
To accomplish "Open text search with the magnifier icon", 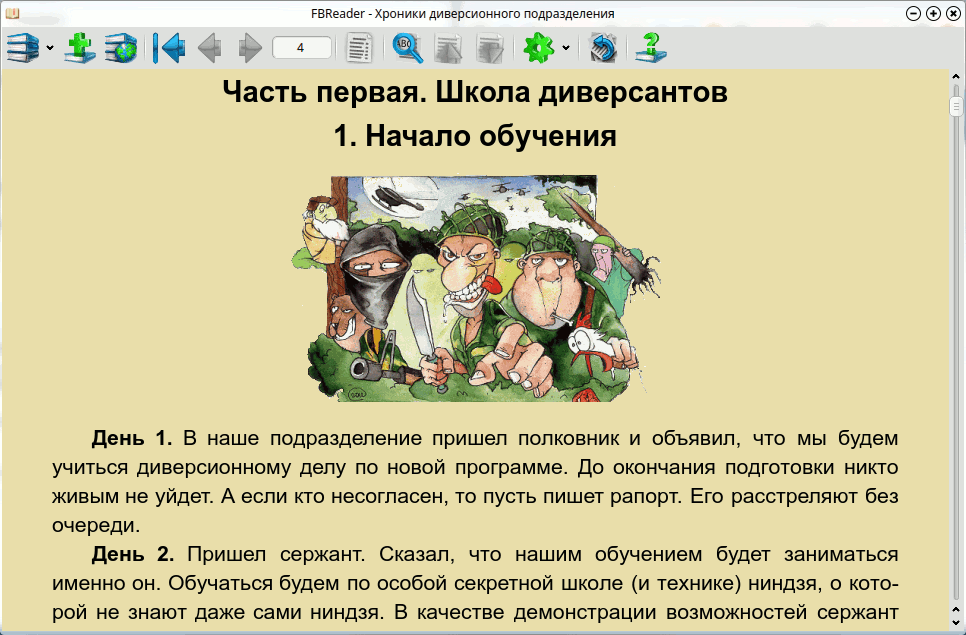I will point(408,47).
